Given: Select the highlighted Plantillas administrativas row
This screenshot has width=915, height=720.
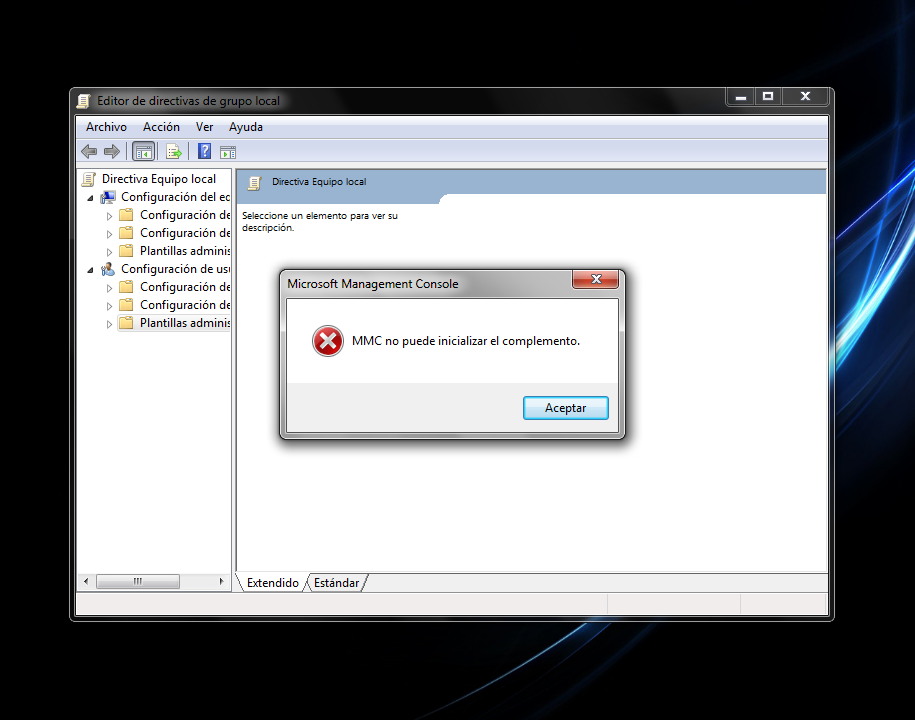Looking at the screenshot, I should pyautogui.click(x=174, y=323).
